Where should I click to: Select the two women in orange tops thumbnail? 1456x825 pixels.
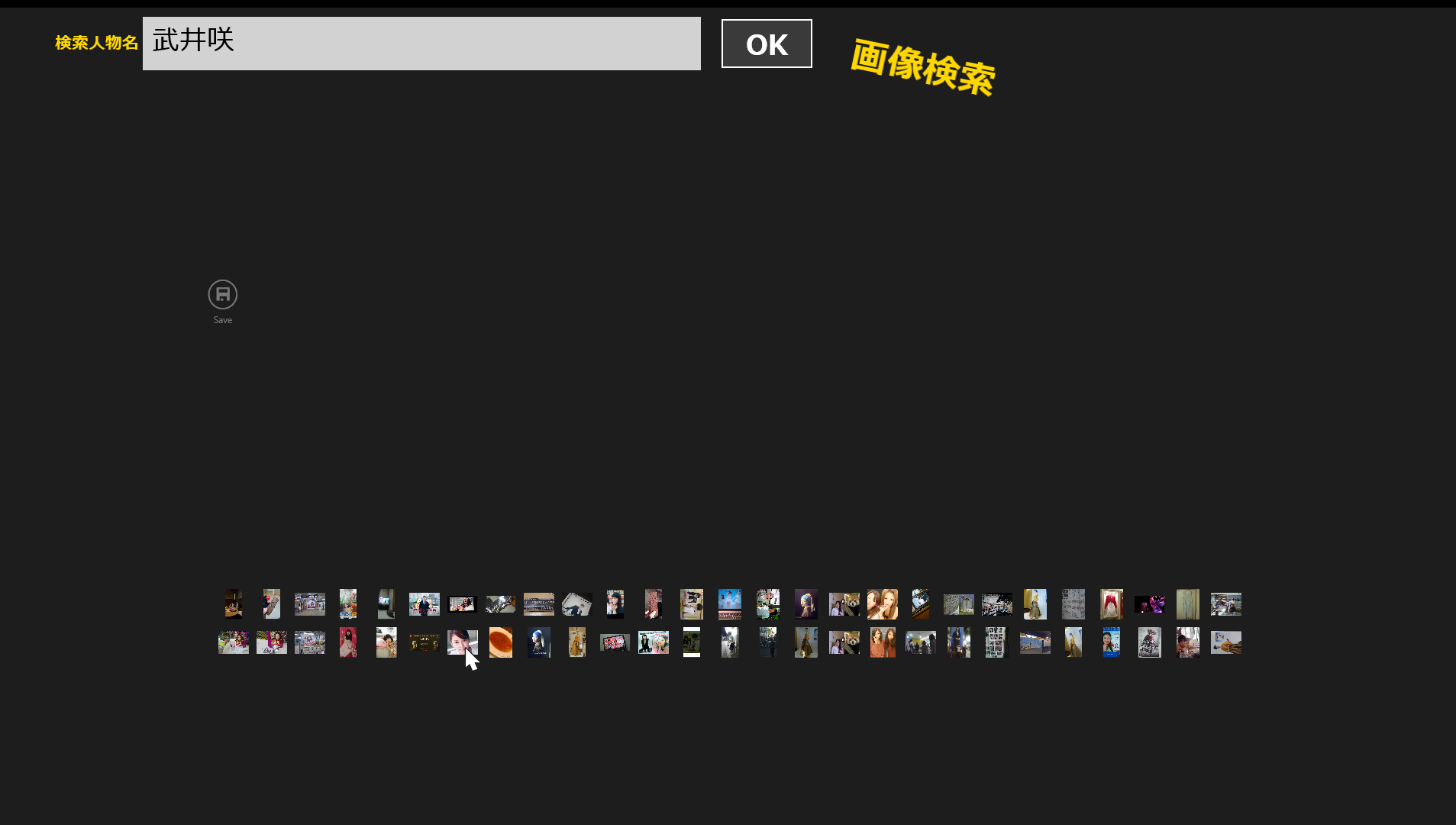click(883, 642)
